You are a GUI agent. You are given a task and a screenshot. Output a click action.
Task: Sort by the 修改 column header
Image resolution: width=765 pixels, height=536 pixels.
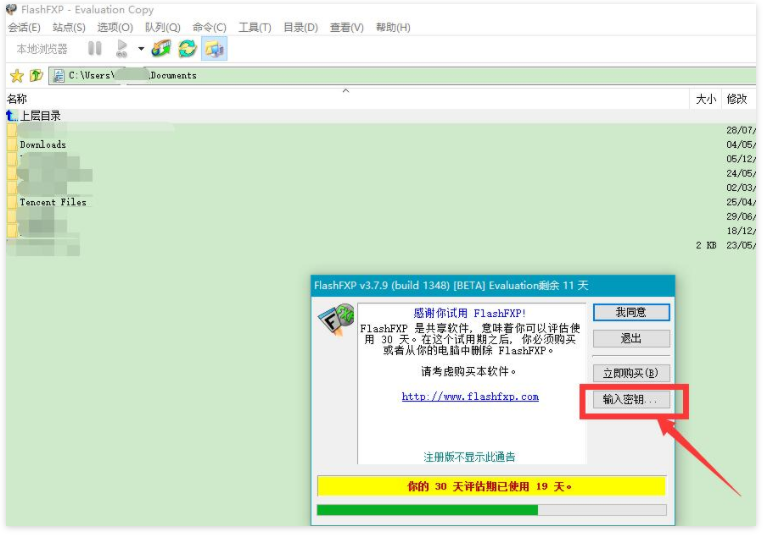tap(739, 99)
